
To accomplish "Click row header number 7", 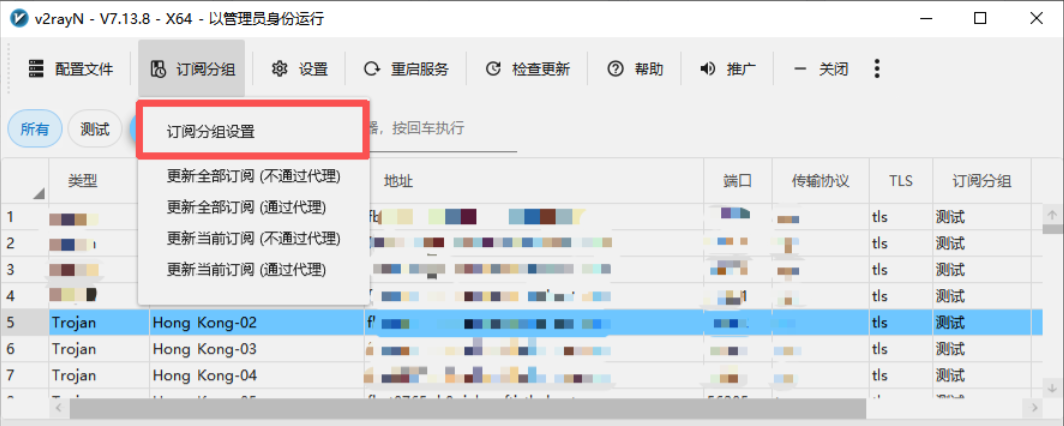I will [25, 375].
